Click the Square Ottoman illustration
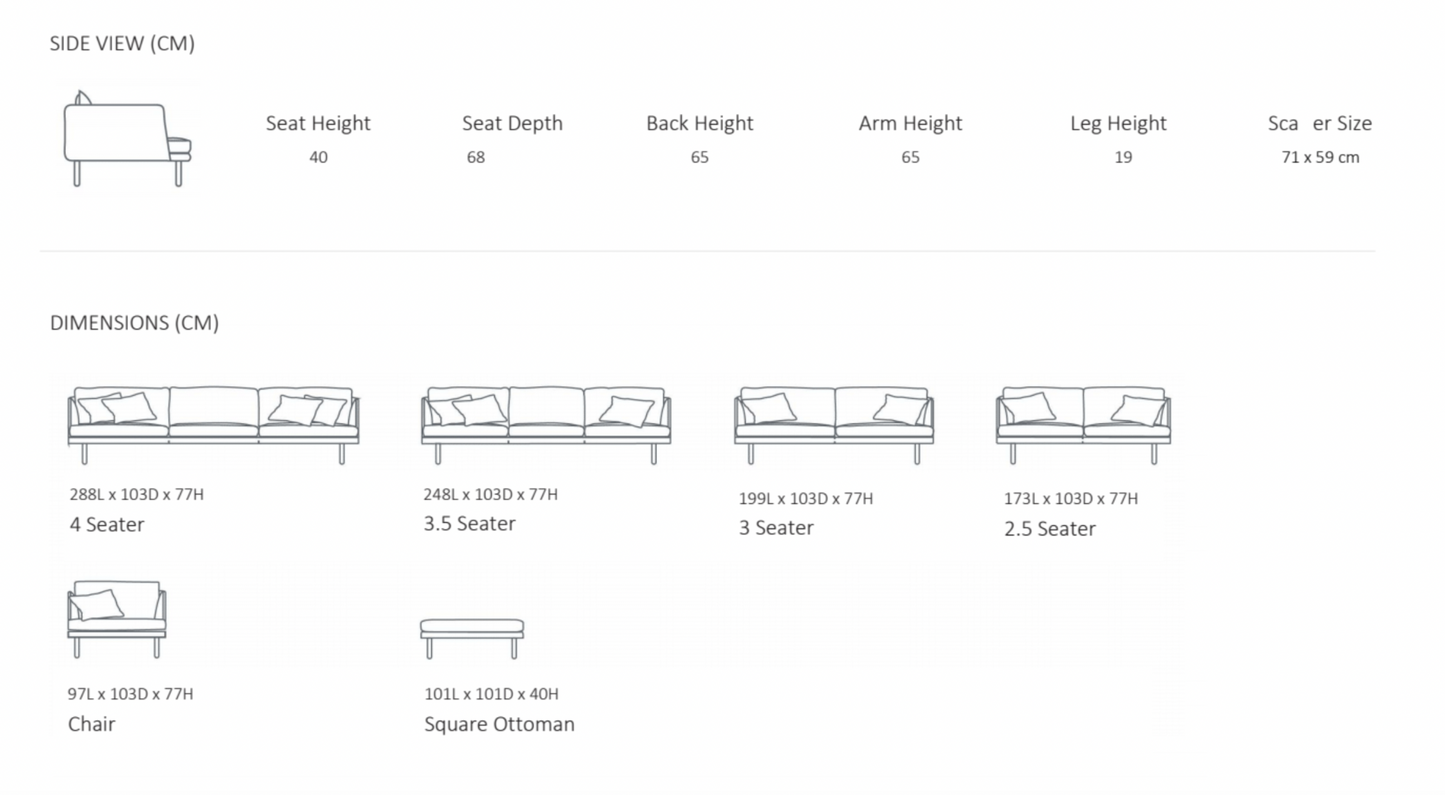The image size is (1445, 795). pos(472,636)
